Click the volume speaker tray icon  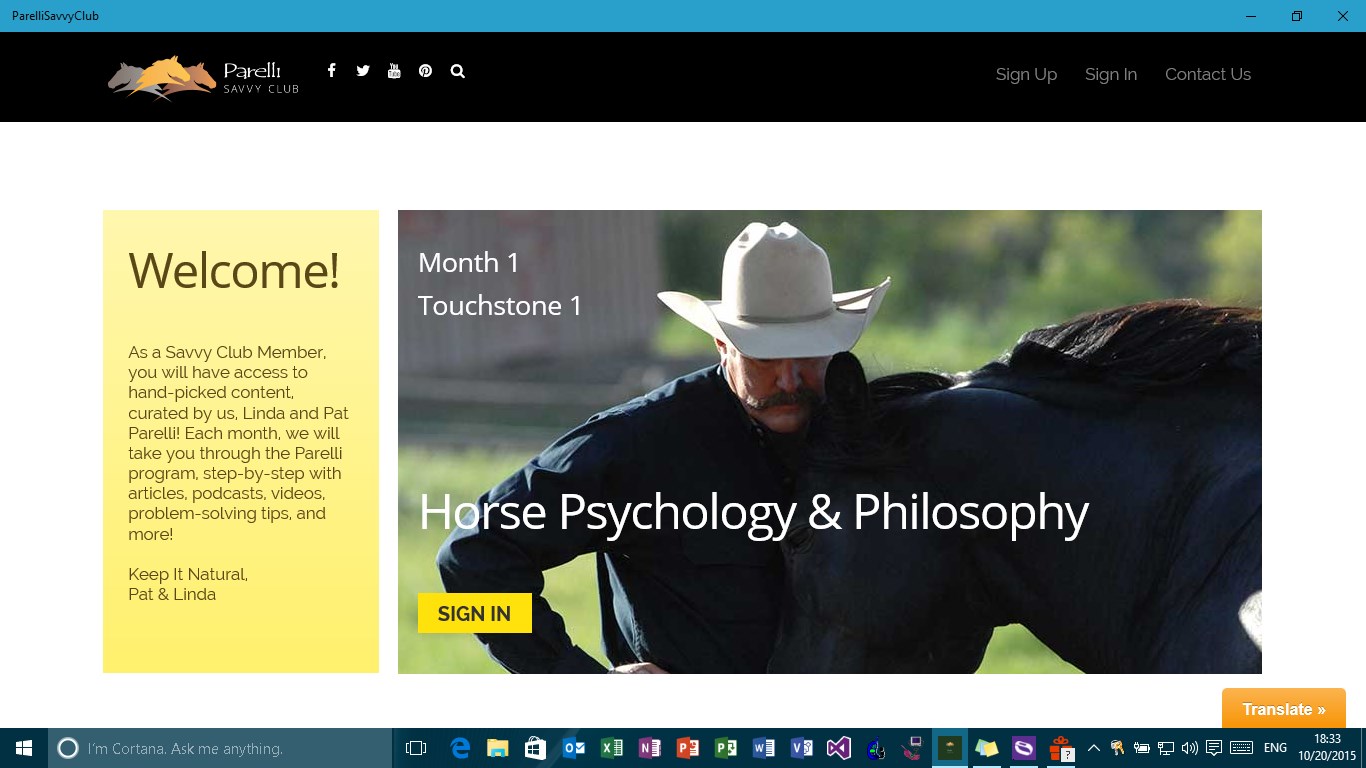tap(1189, 748)
